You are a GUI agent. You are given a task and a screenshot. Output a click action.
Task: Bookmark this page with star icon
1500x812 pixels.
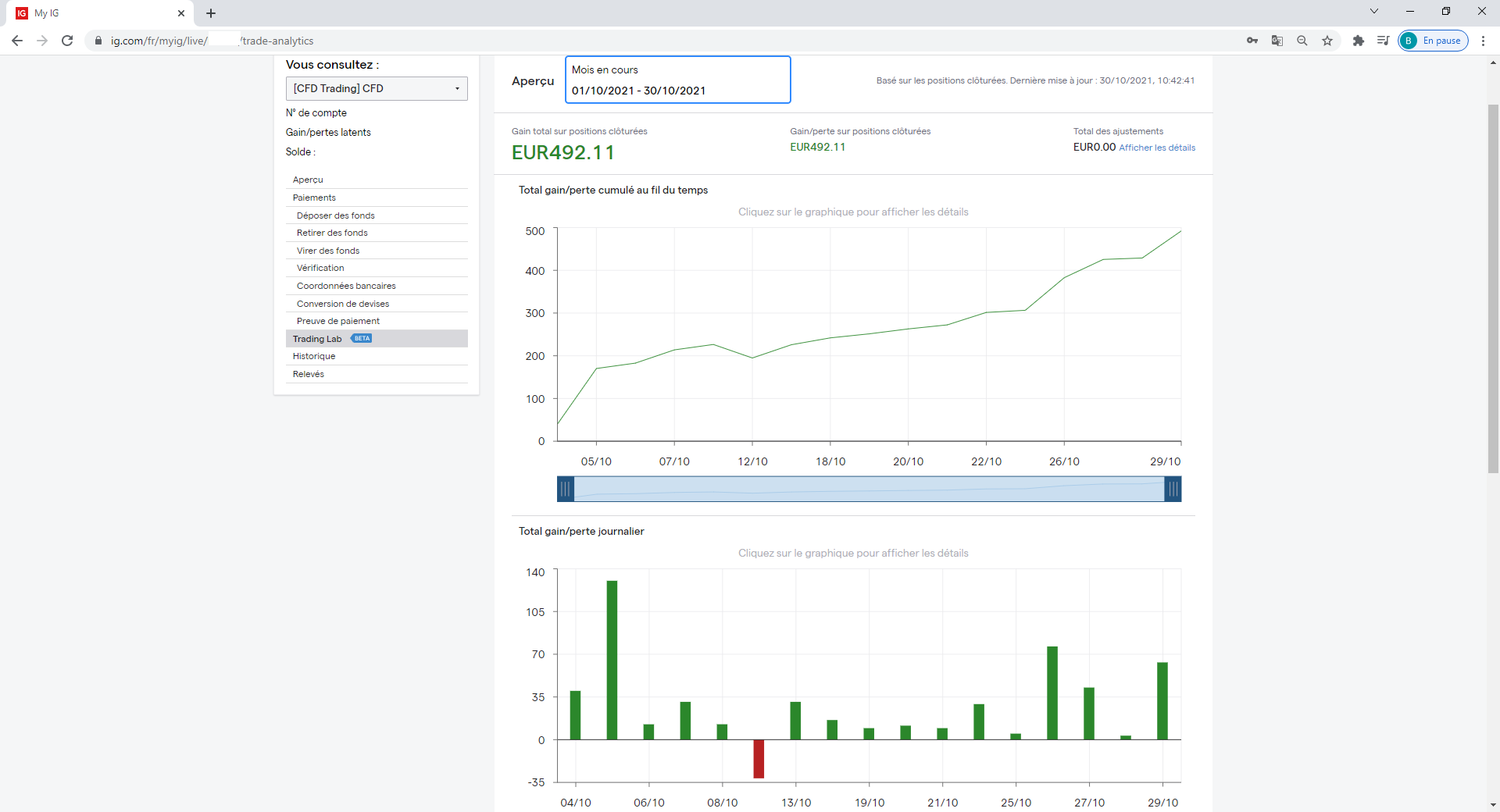1327,41
